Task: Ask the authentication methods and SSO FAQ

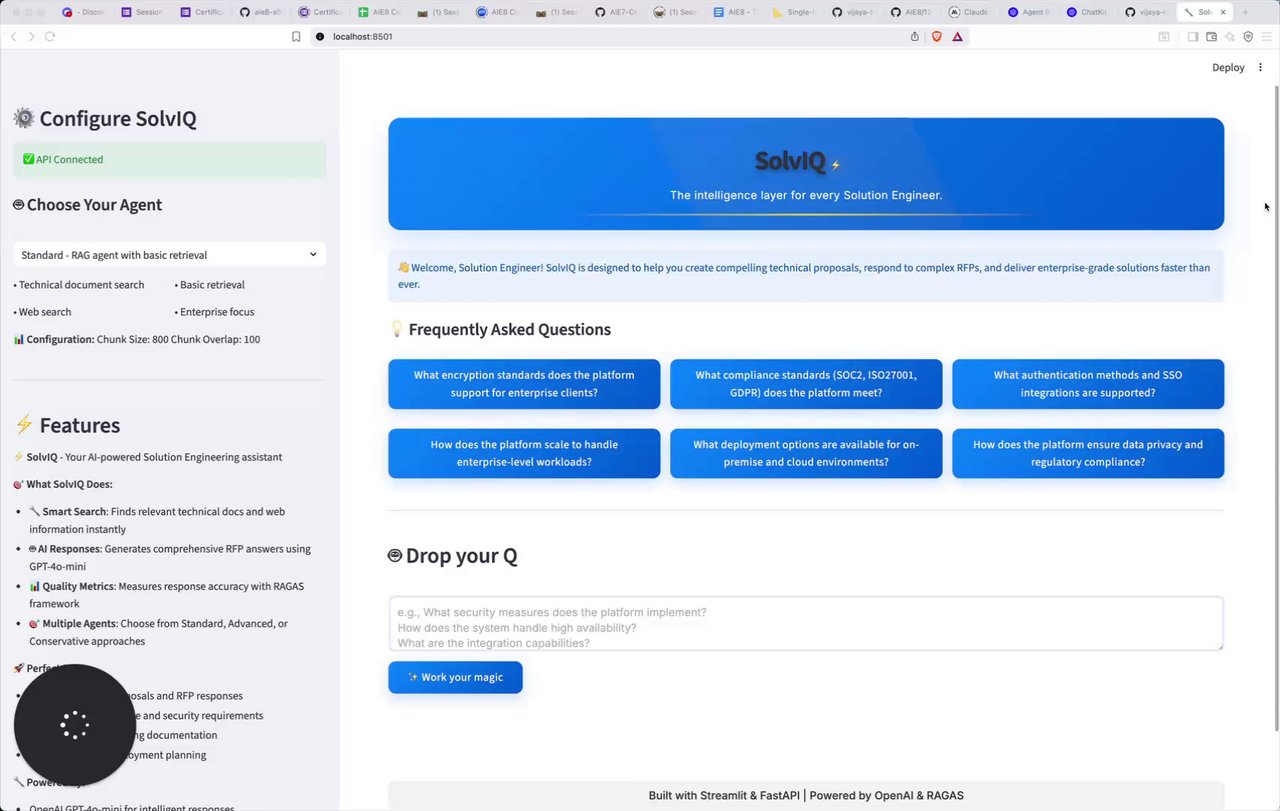Action: coord(1088,384)
